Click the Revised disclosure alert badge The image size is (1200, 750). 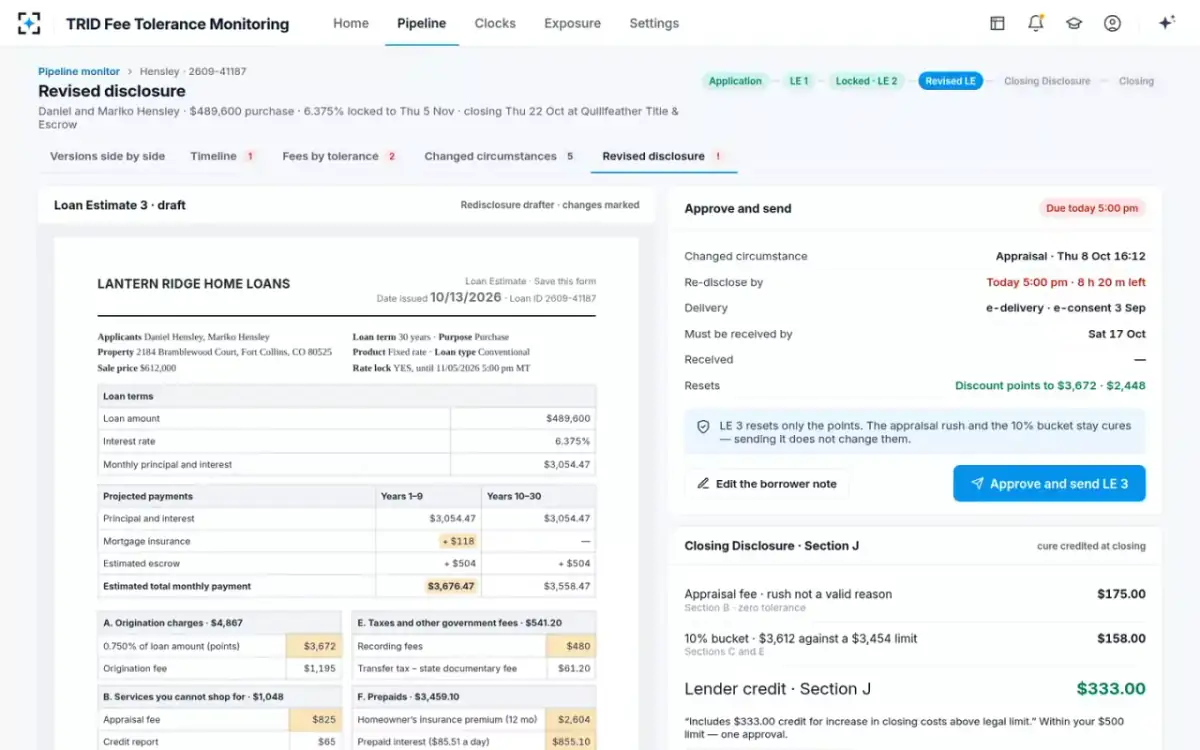coord(717,156)
